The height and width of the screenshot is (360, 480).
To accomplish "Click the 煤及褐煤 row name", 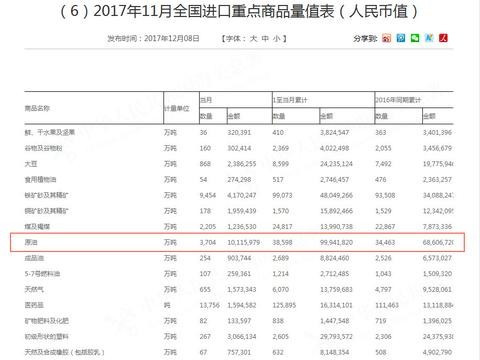I will point(37,227).
